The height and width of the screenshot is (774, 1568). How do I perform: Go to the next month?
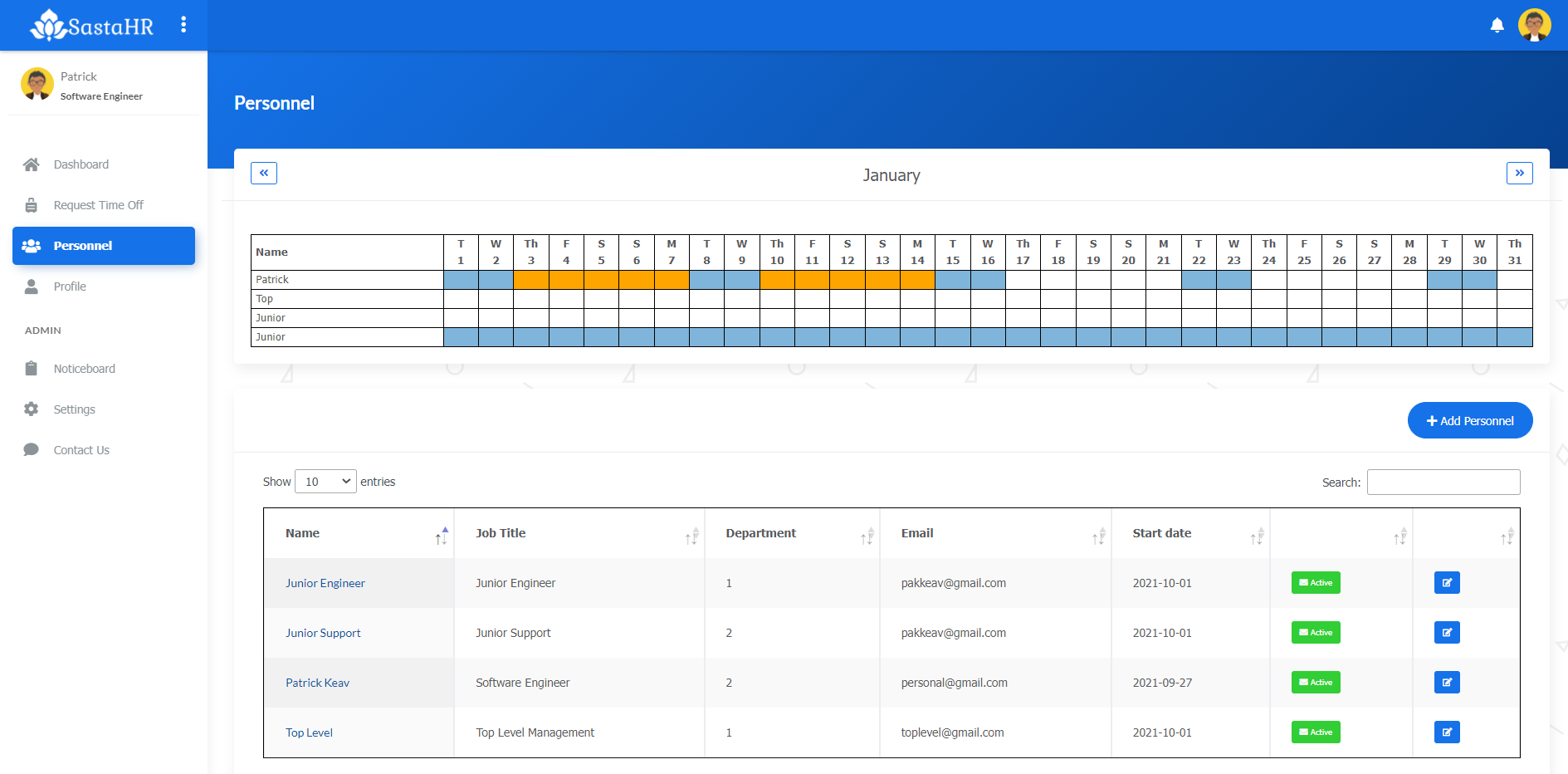1519,173
